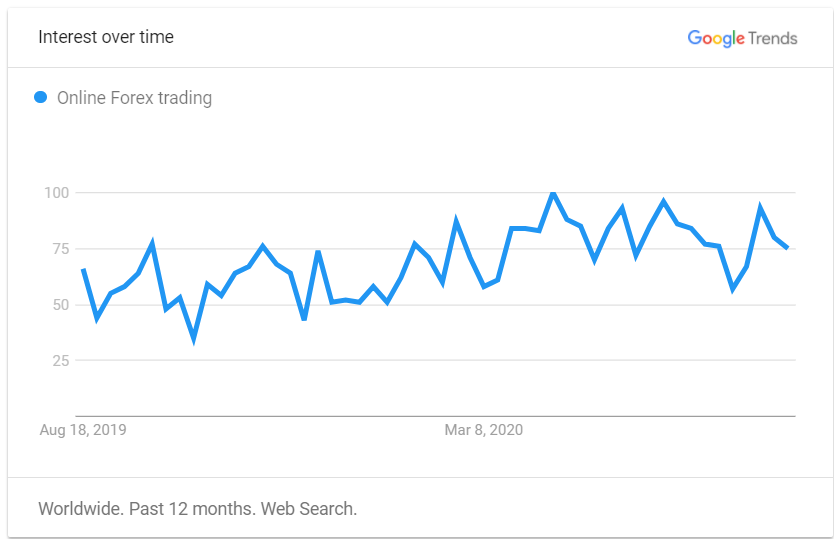Click the 100 y-axis label
The width and height of the screenshot is (834, 539).
pyautogui.click(x=56, y=193)
